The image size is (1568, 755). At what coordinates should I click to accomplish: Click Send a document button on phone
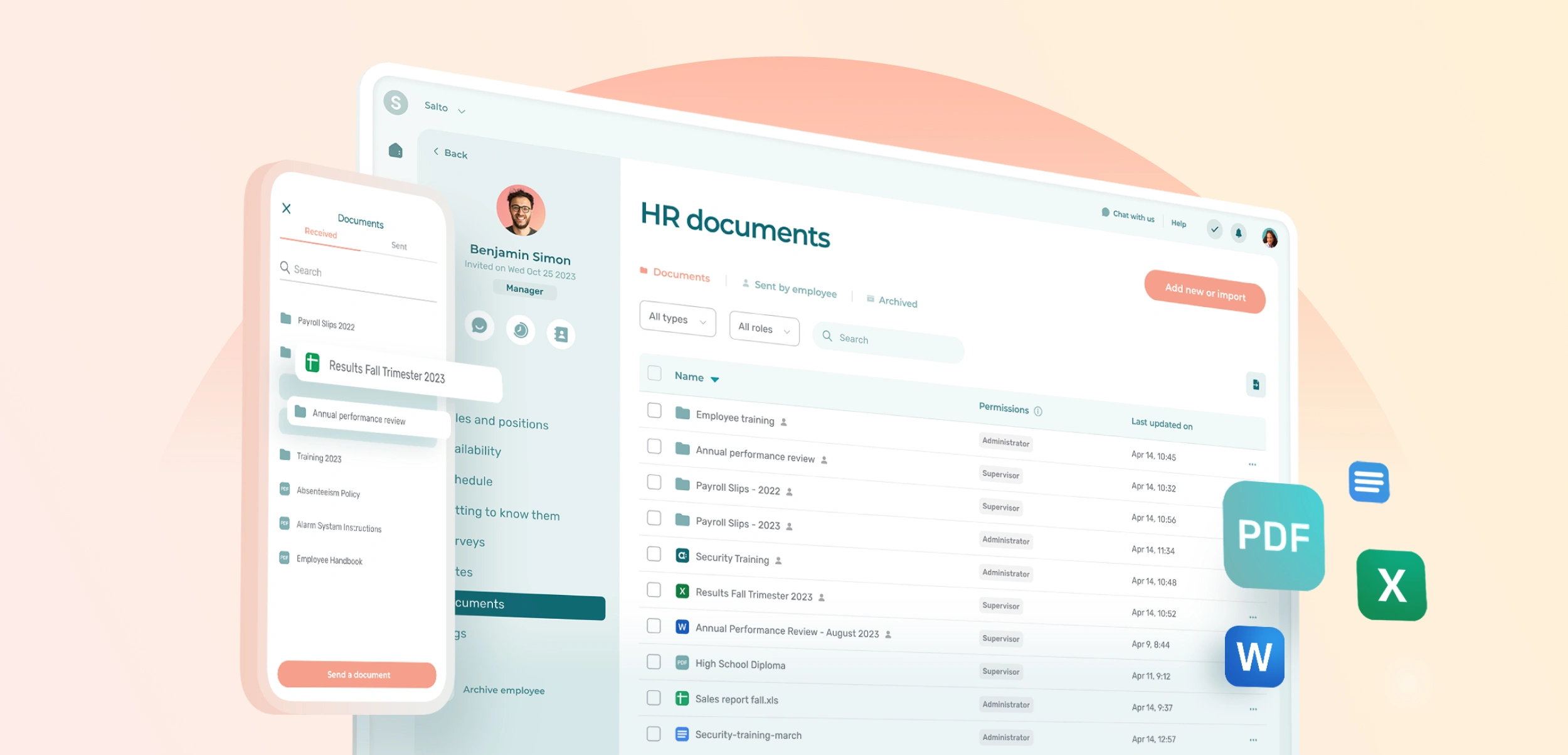357,674
